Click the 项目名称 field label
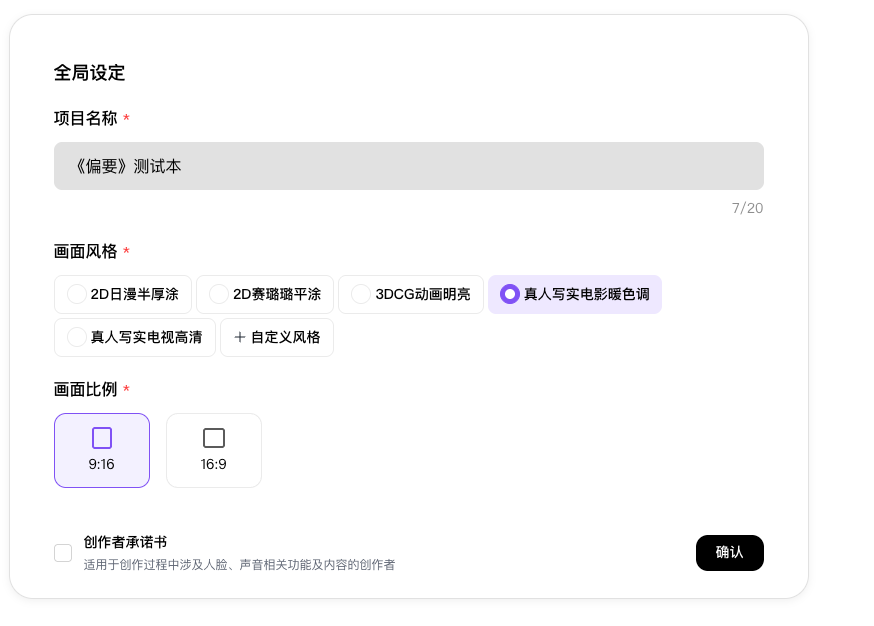This screenshot has height=626, width=874. click(85, 118)
